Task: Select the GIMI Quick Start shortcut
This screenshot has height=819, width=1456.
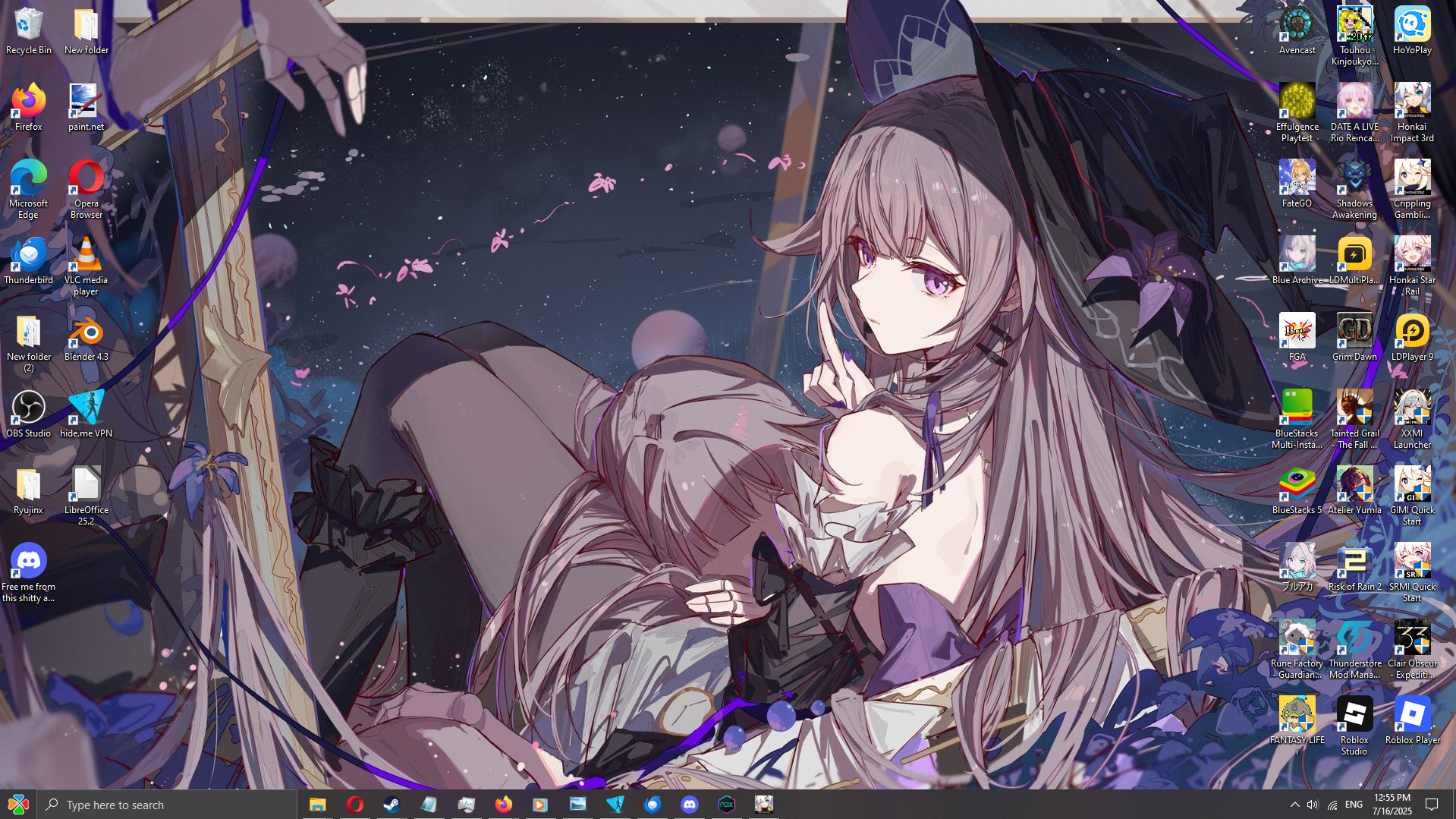Action: tap(1412, 496)
